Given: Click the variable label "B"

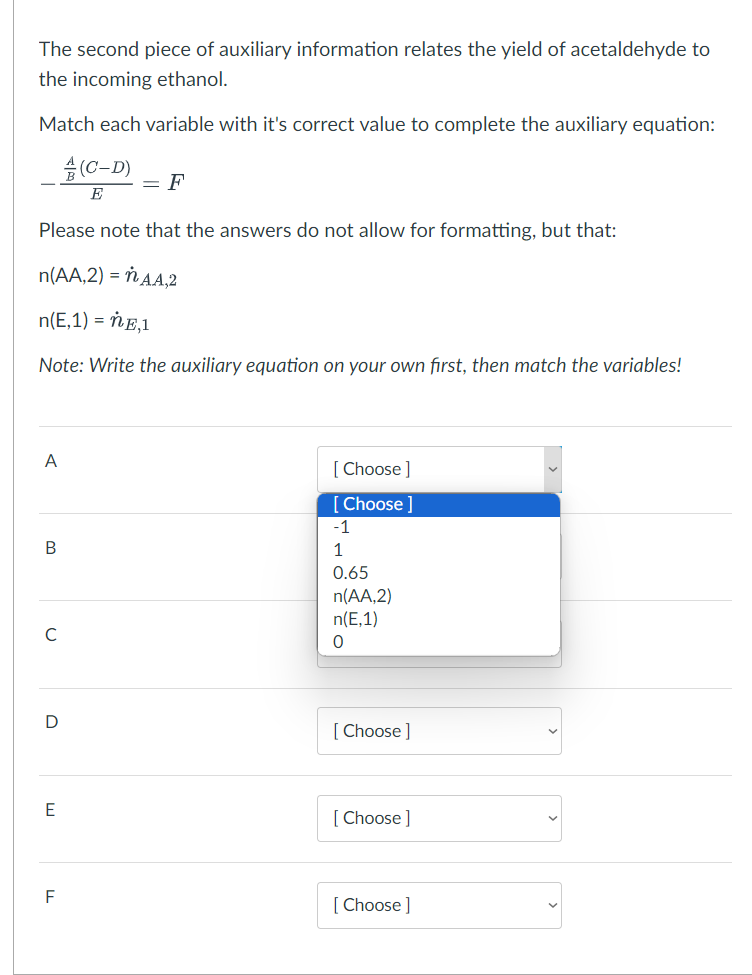Looking at the screenshot, I should (x=50, y=548).
